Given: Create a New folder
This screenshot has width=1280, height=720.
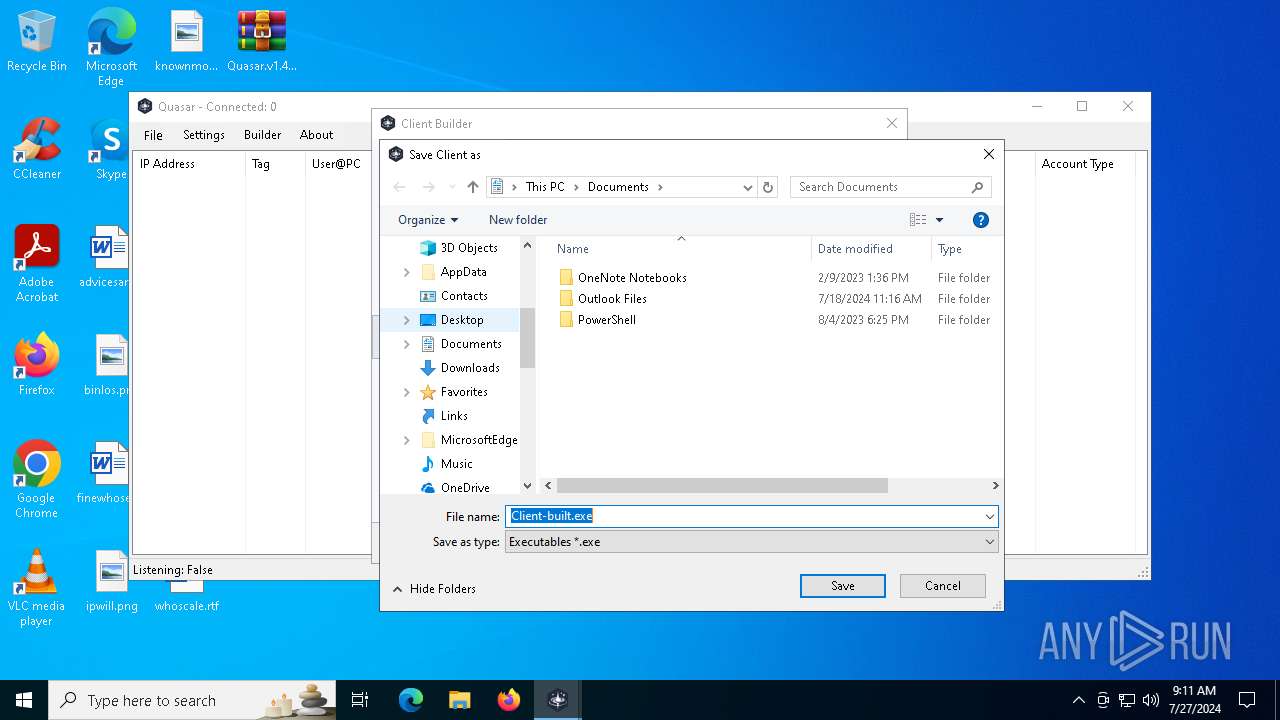Looking at the screenshot, I should 518,220.
